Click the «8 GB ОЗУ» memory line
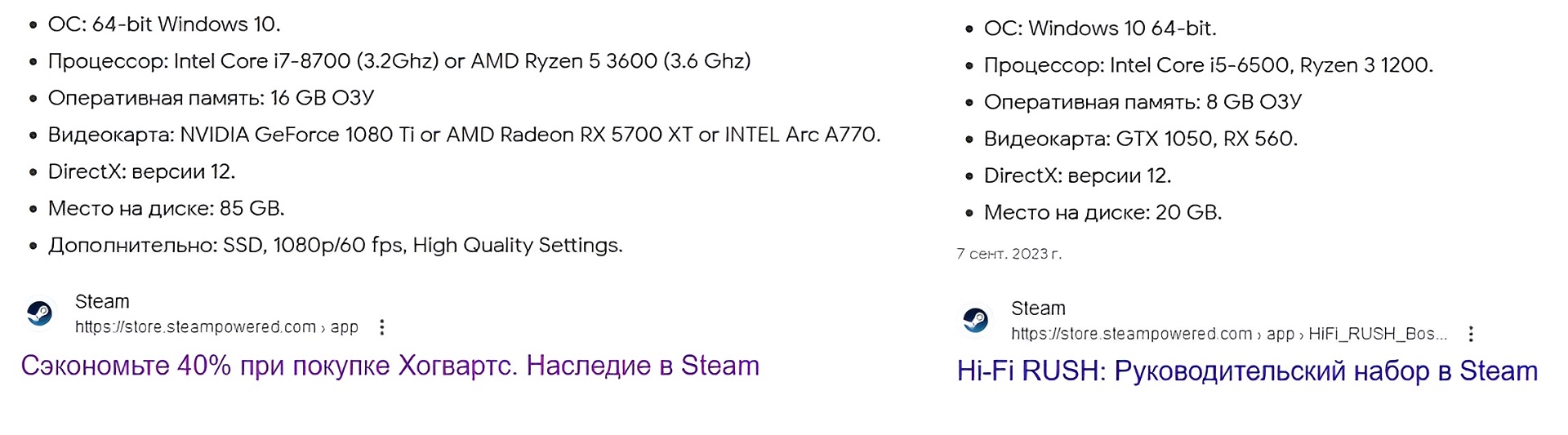 1143,102
